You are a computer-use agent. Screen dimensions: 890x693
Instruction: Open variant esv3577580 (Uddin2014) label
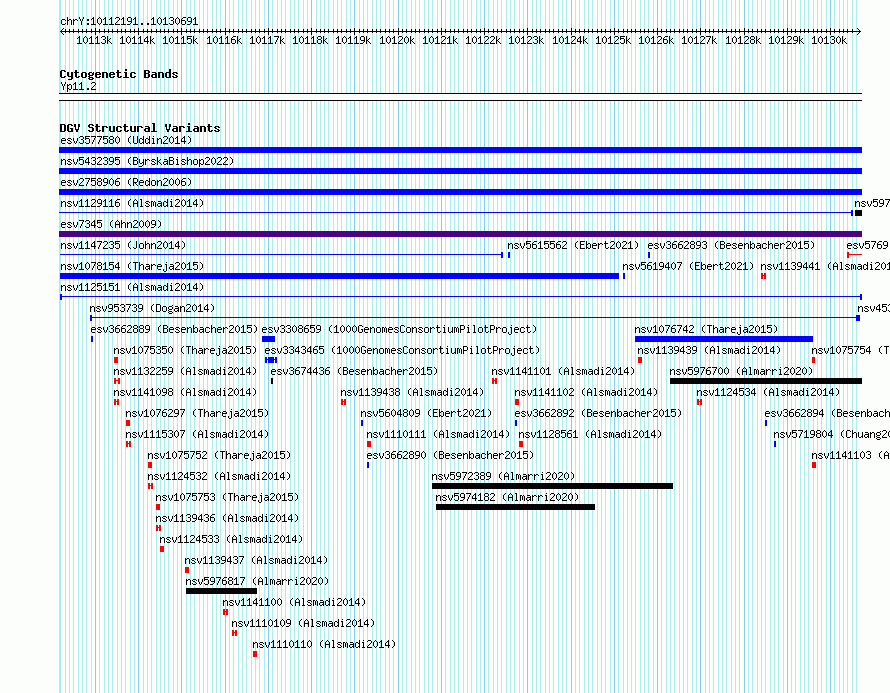pyautogui.click(x=126, y=140)
